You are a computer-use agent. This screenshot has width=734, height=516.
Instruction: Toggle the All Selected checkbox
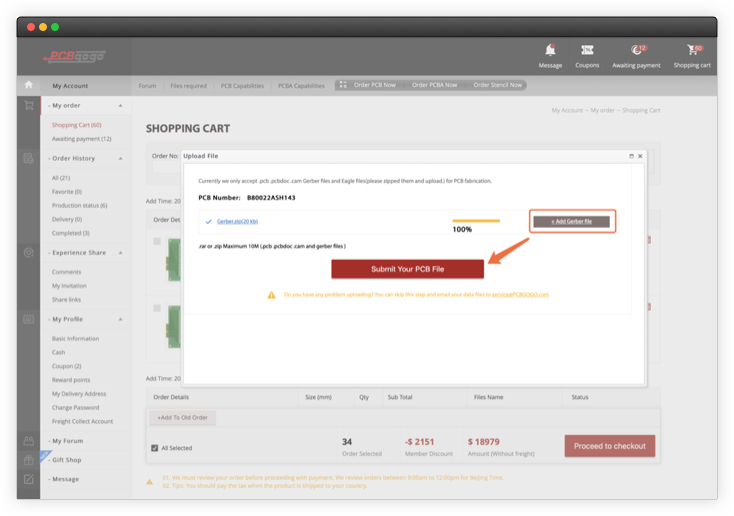point(154,448)
